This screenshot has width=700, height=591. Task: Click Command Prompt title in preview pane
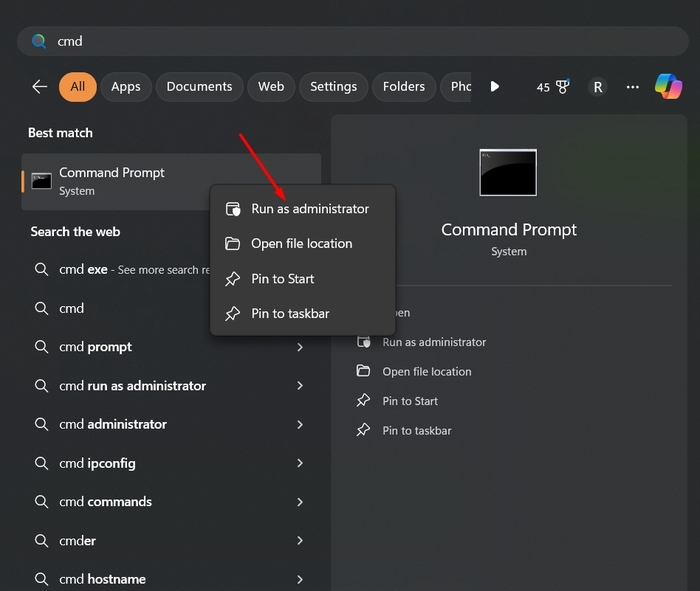(x=509, y=230)
